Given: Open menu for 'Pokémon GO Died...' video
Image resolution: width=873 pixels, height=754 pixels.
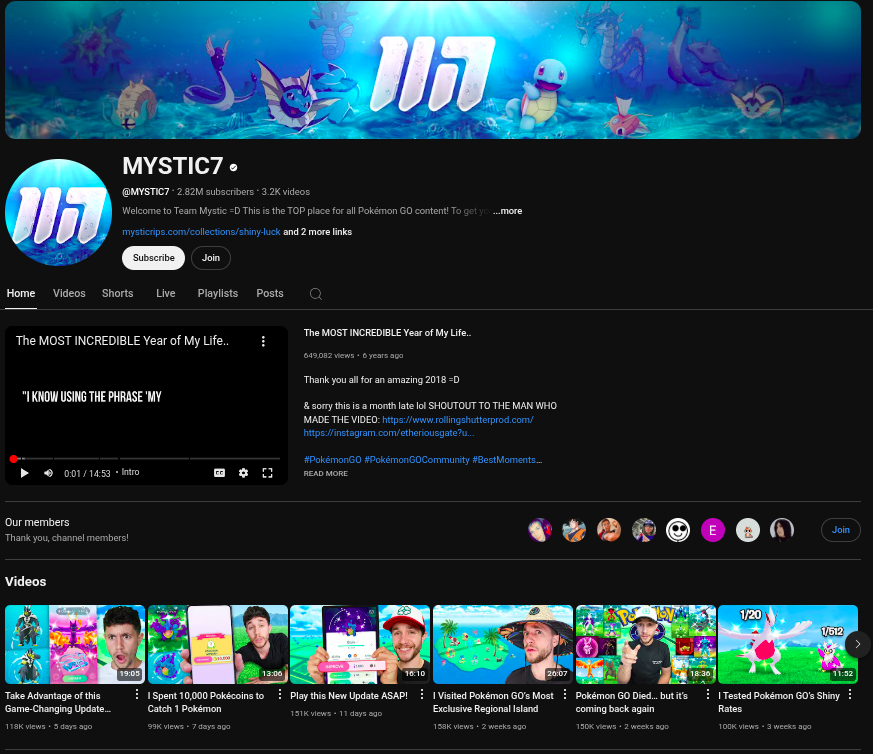Looking at the screenshot, I should (x=708, y=694).
